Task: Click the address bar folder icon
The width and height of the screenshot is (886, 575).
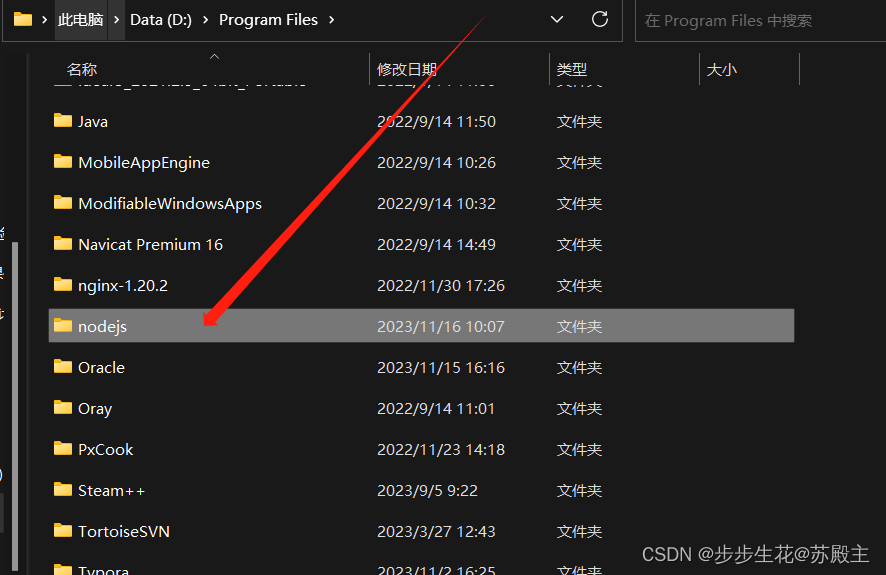Action: 23,20
